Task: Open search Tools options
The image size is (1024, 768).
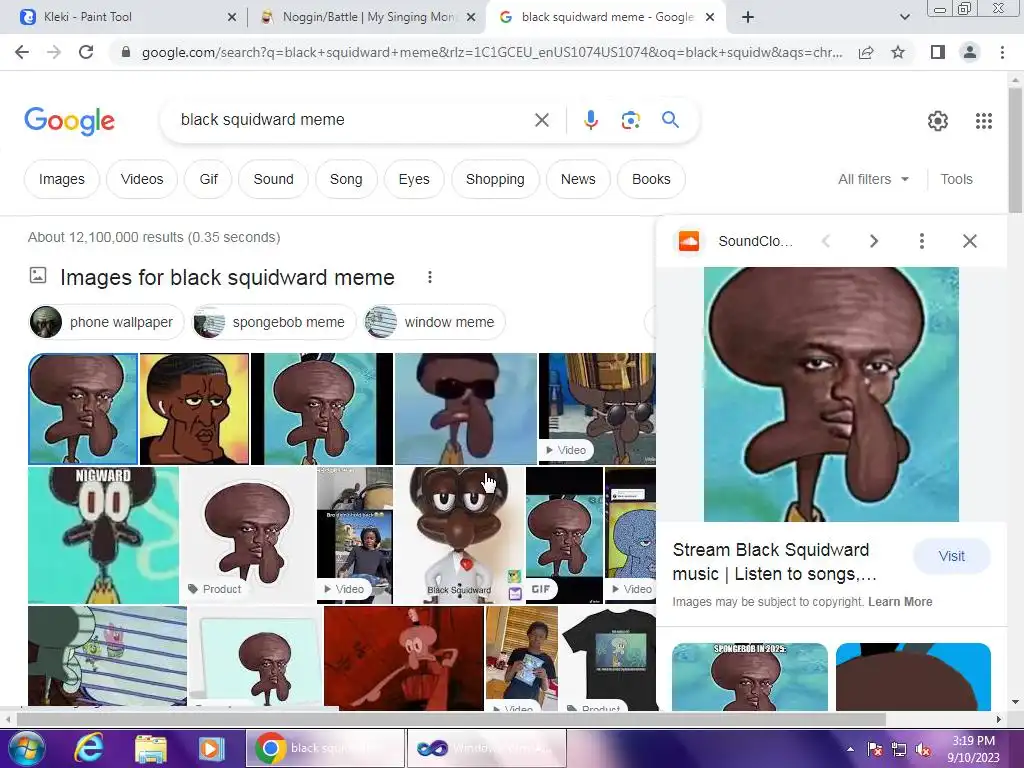Action: click(x=956, y=179)
